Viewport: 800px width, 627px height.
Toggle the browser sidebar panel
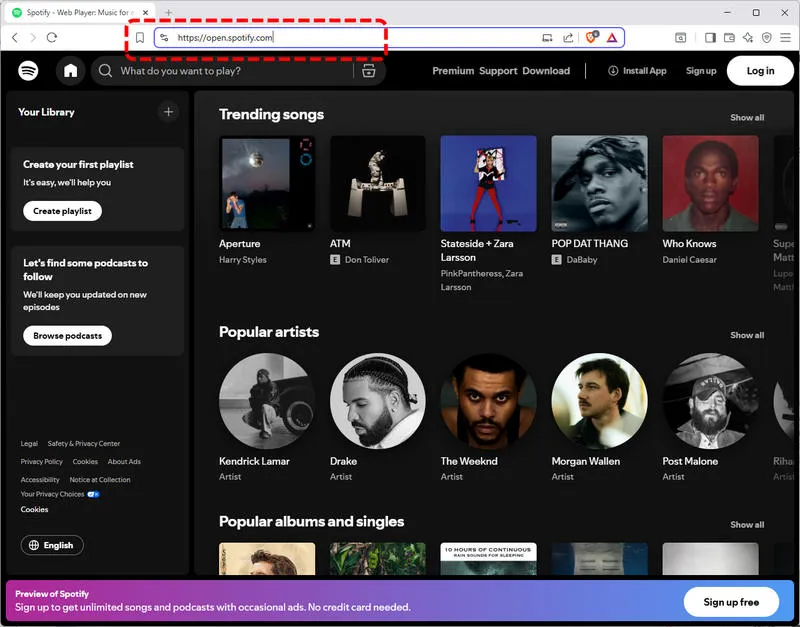708,37
